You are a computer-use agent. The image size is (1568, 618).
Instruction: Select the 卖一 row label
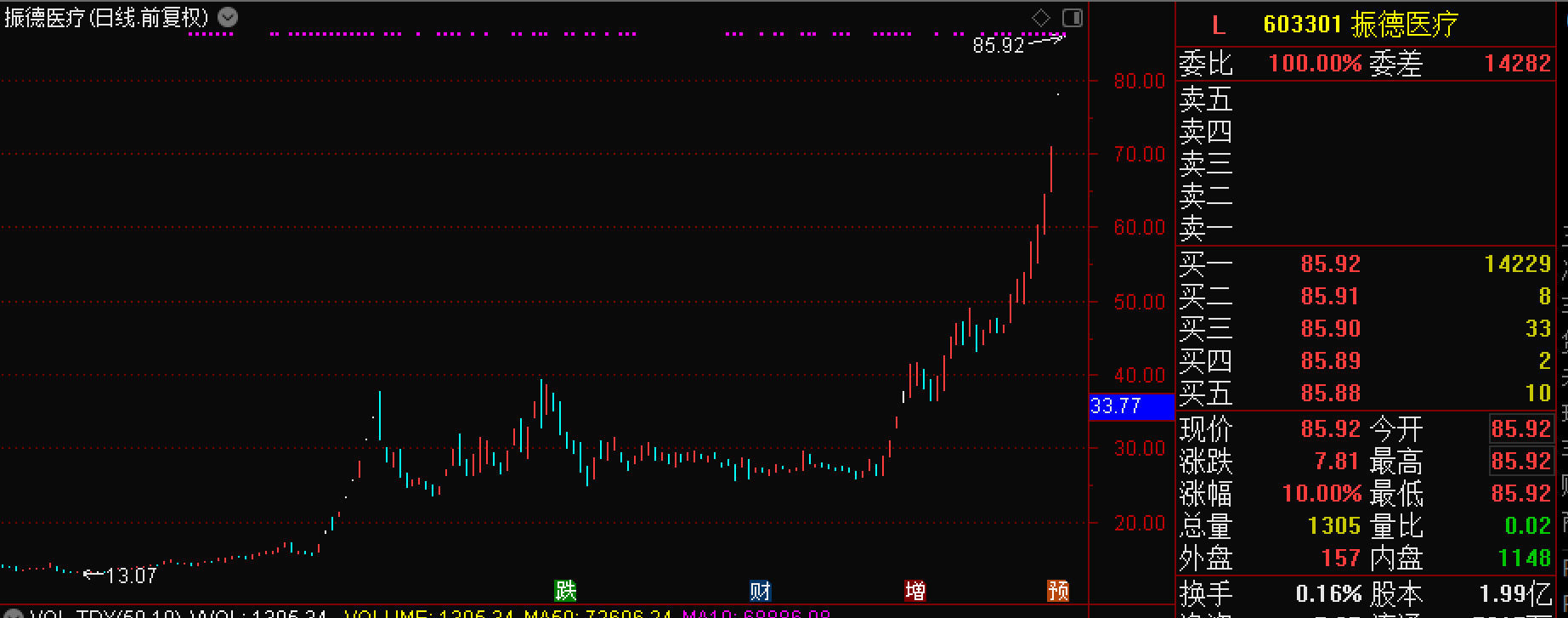(1206, 228)
